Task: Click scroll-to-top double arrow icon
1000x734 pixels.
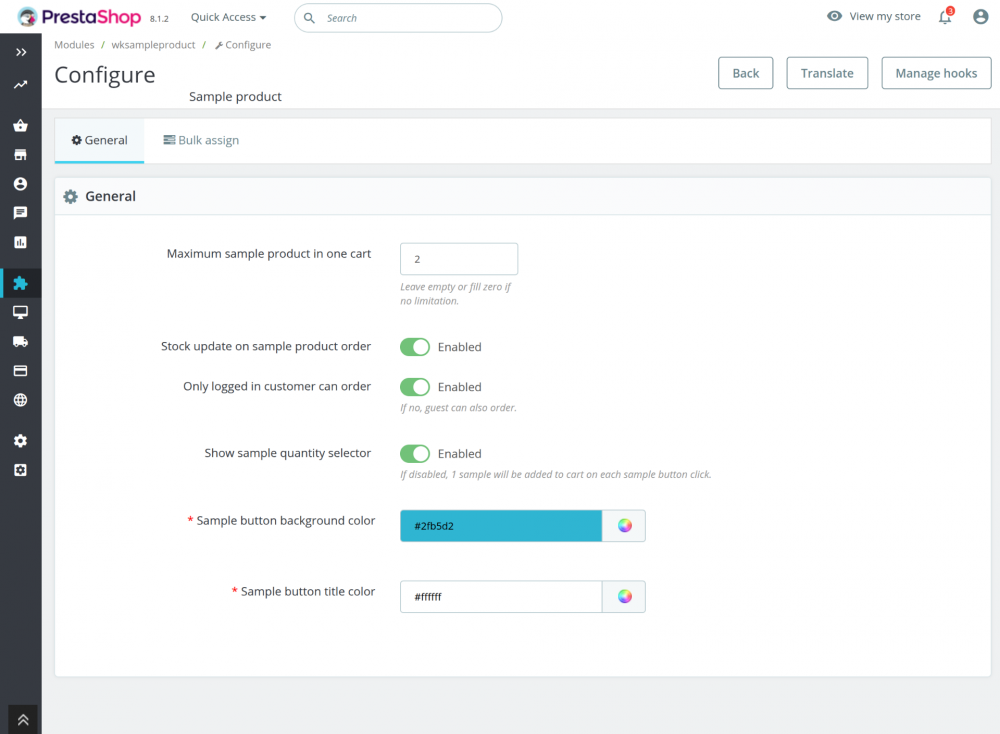Action: coord(23,720)
